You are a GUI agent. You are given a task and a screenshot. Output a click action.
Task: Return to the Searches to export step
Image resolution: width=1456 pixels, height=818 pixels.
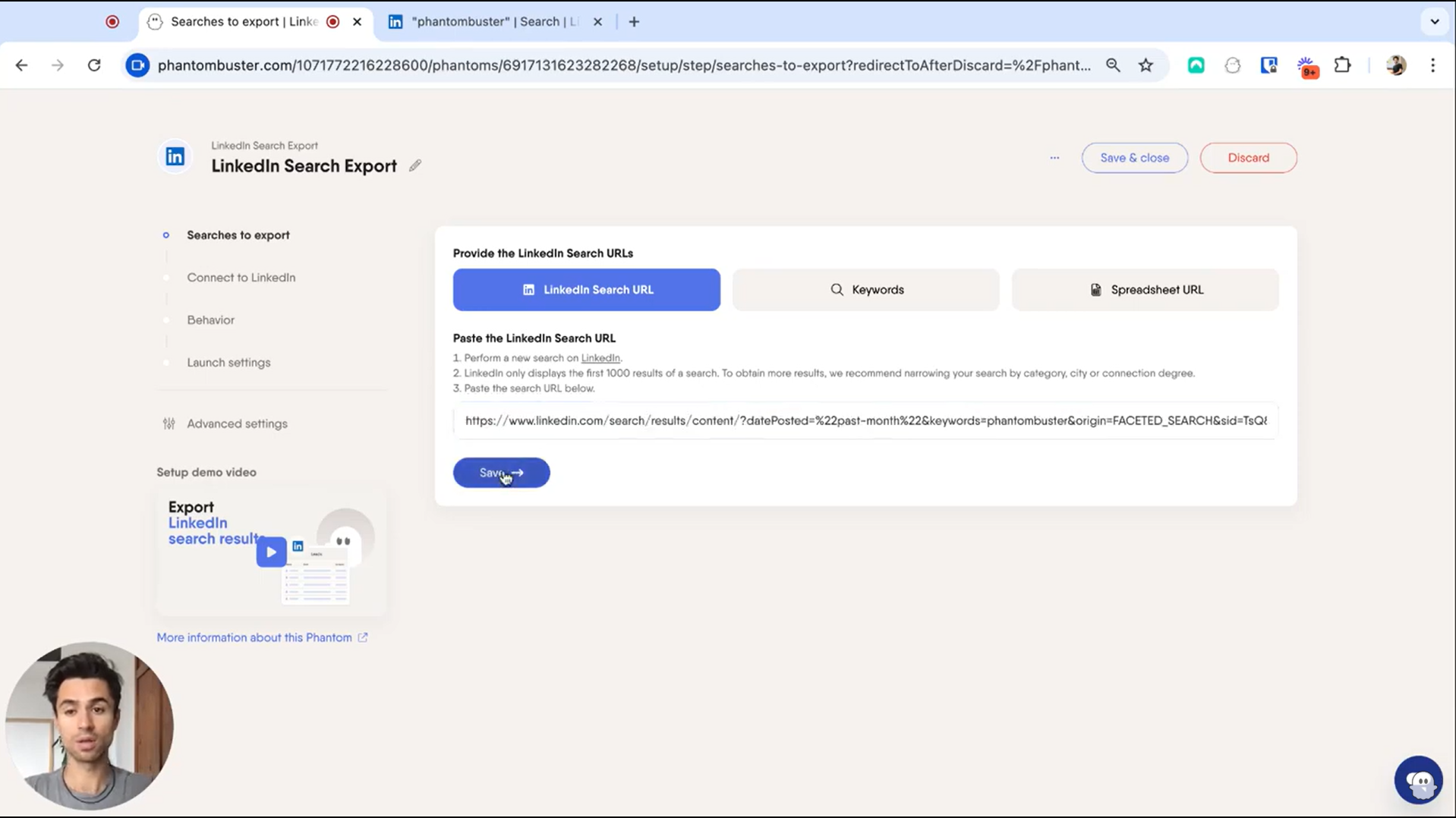pos(238,235)
